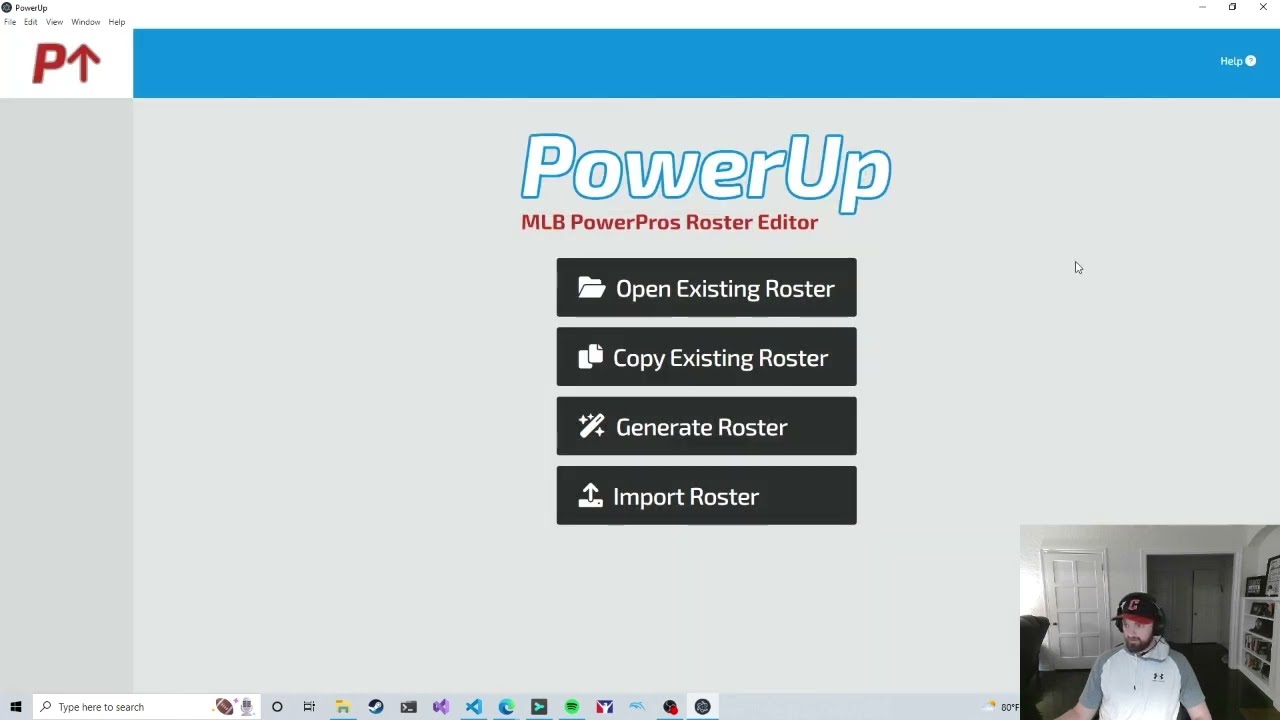Viewport: 1280px width, 720px height.
Task: Open the red-white Y taskbar icon
Action: (604, 707)
